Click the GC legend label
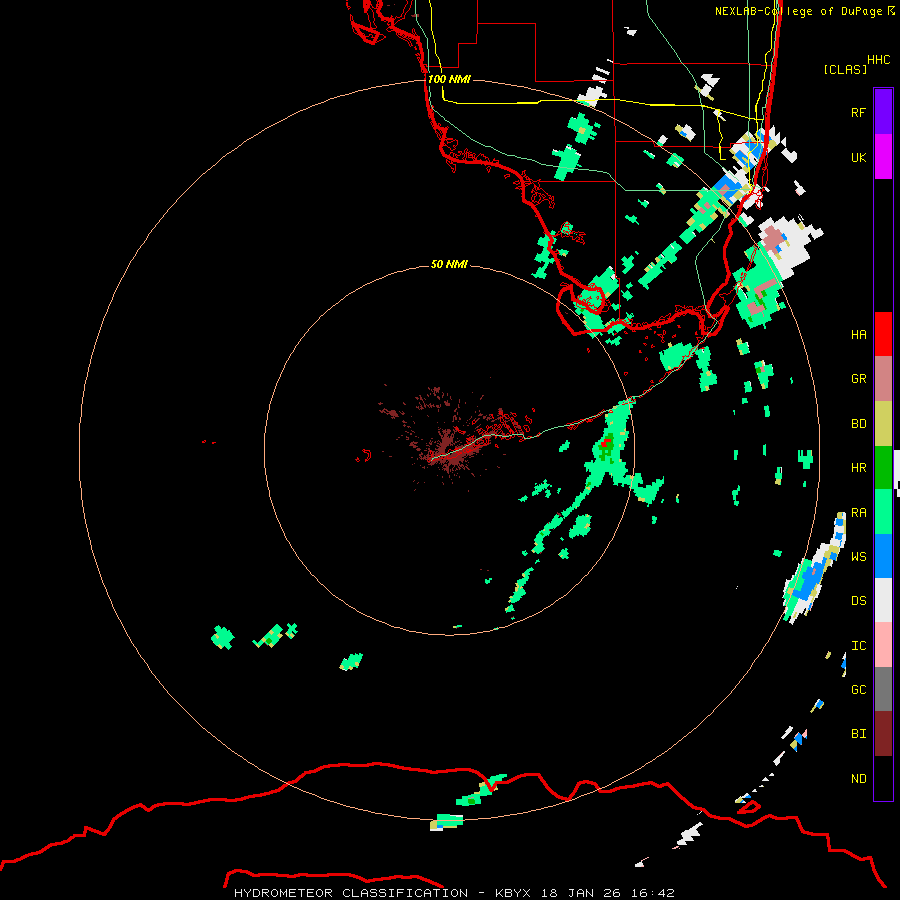This screenshot has width=900, height=900. [858, 689]
